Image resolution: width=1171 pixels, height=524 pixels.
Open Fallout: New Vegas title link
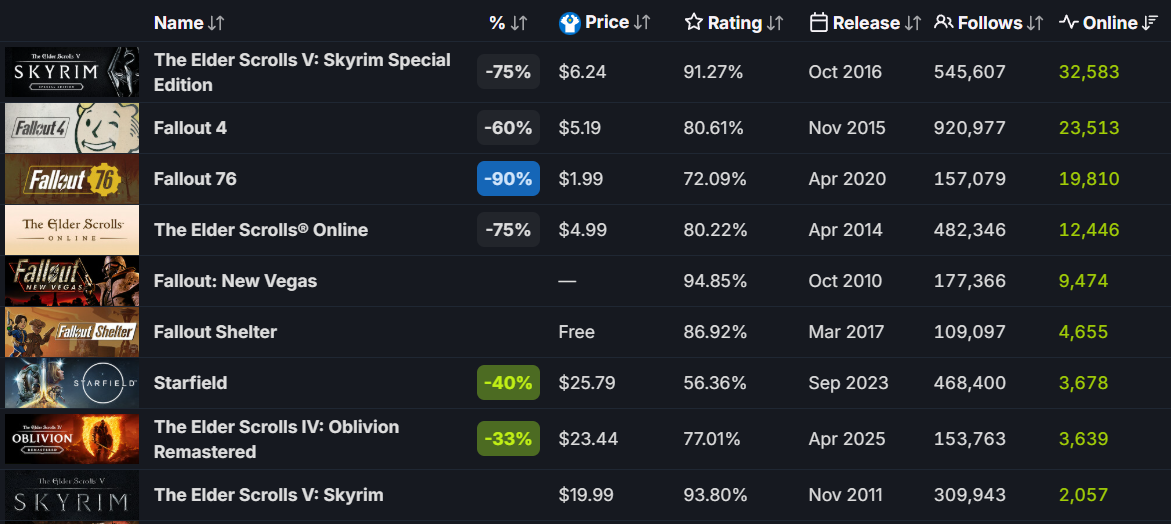pyautogui.click(x=235, y=281)
